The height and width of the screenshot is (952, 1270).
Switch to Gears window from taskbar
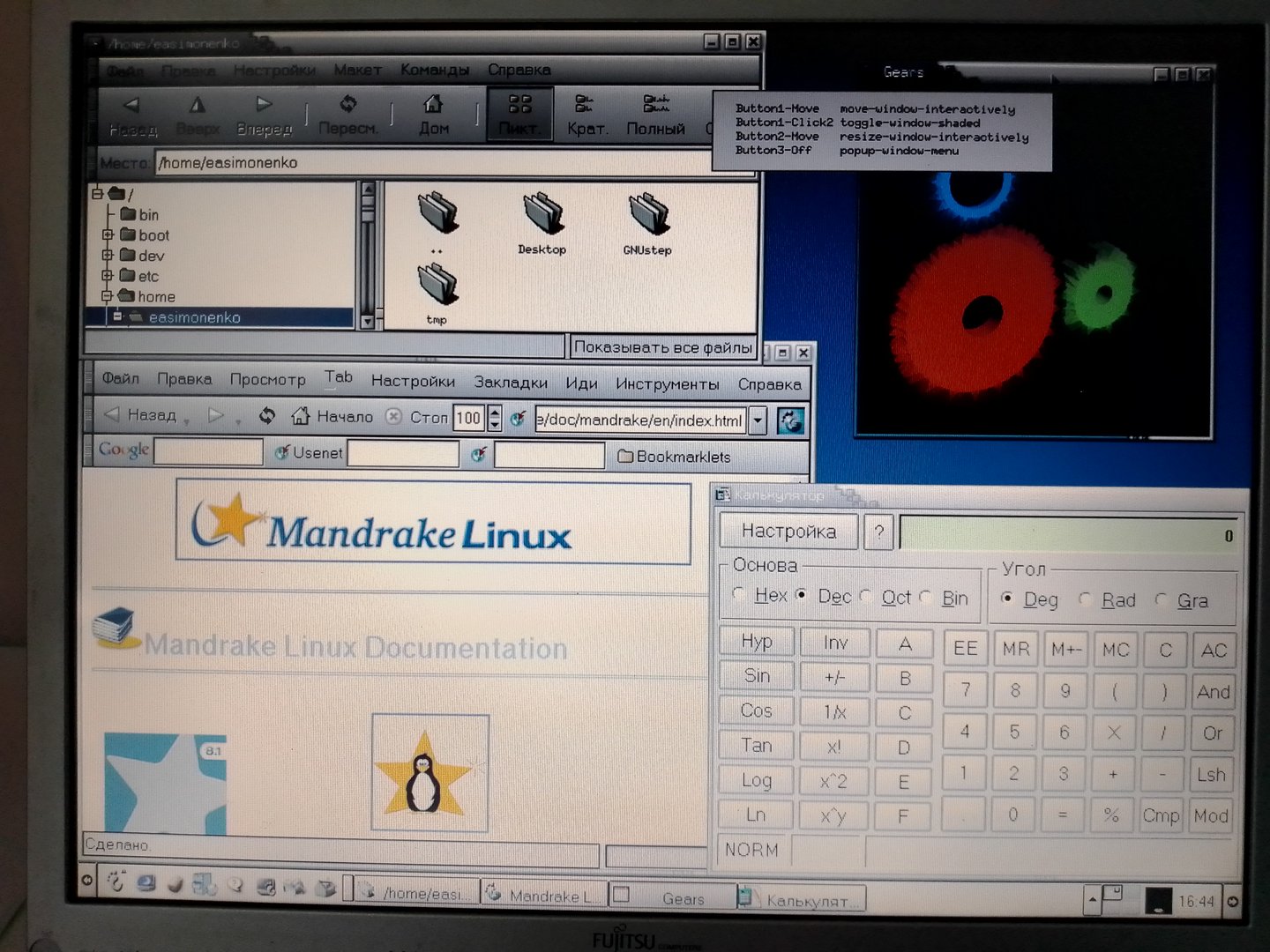(x=673, y=898)
